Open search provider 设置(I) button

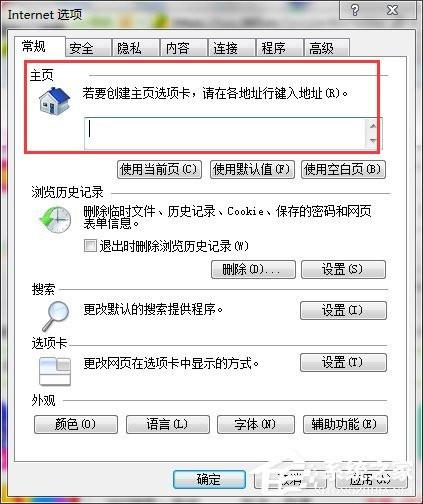tap(343, 310)
